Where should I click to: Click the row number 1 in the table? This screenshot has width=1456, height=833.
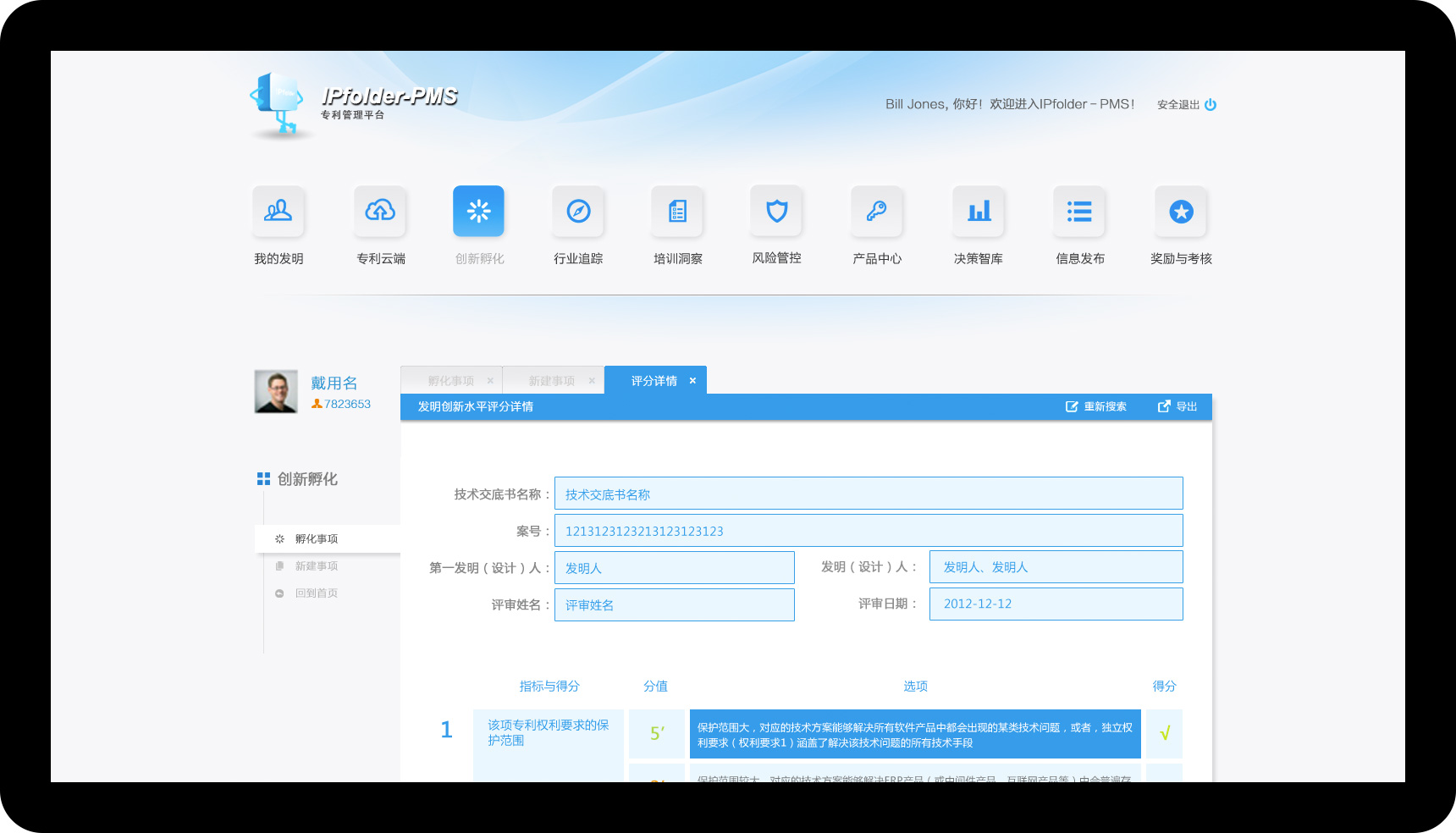click(447, 730)
